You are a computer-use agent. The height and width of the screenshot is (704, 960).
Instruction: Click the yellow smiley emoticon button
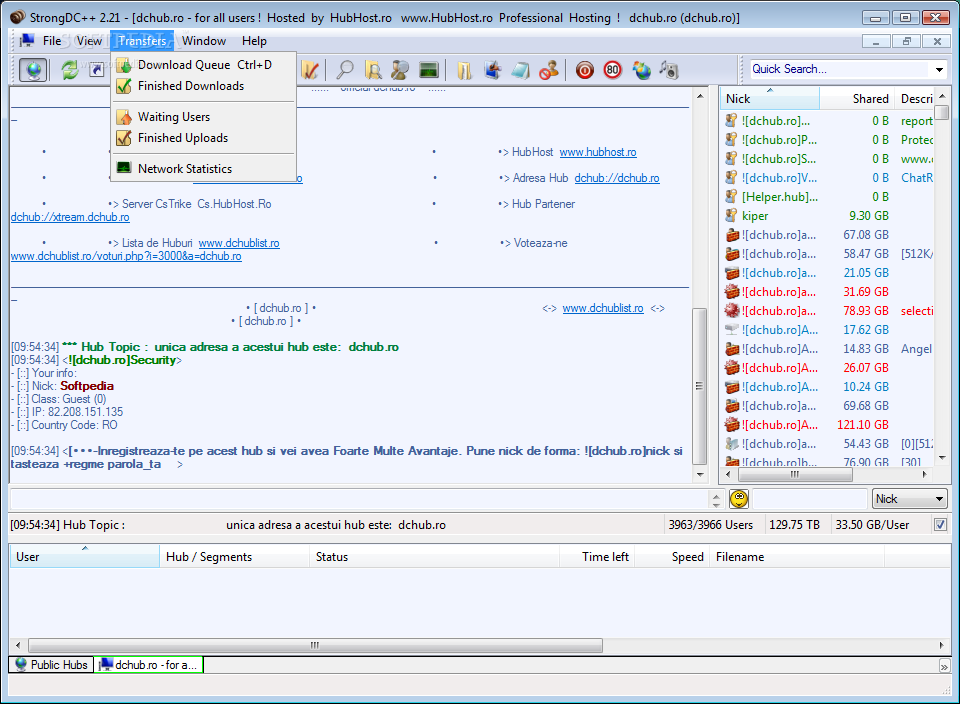[739, 498]
